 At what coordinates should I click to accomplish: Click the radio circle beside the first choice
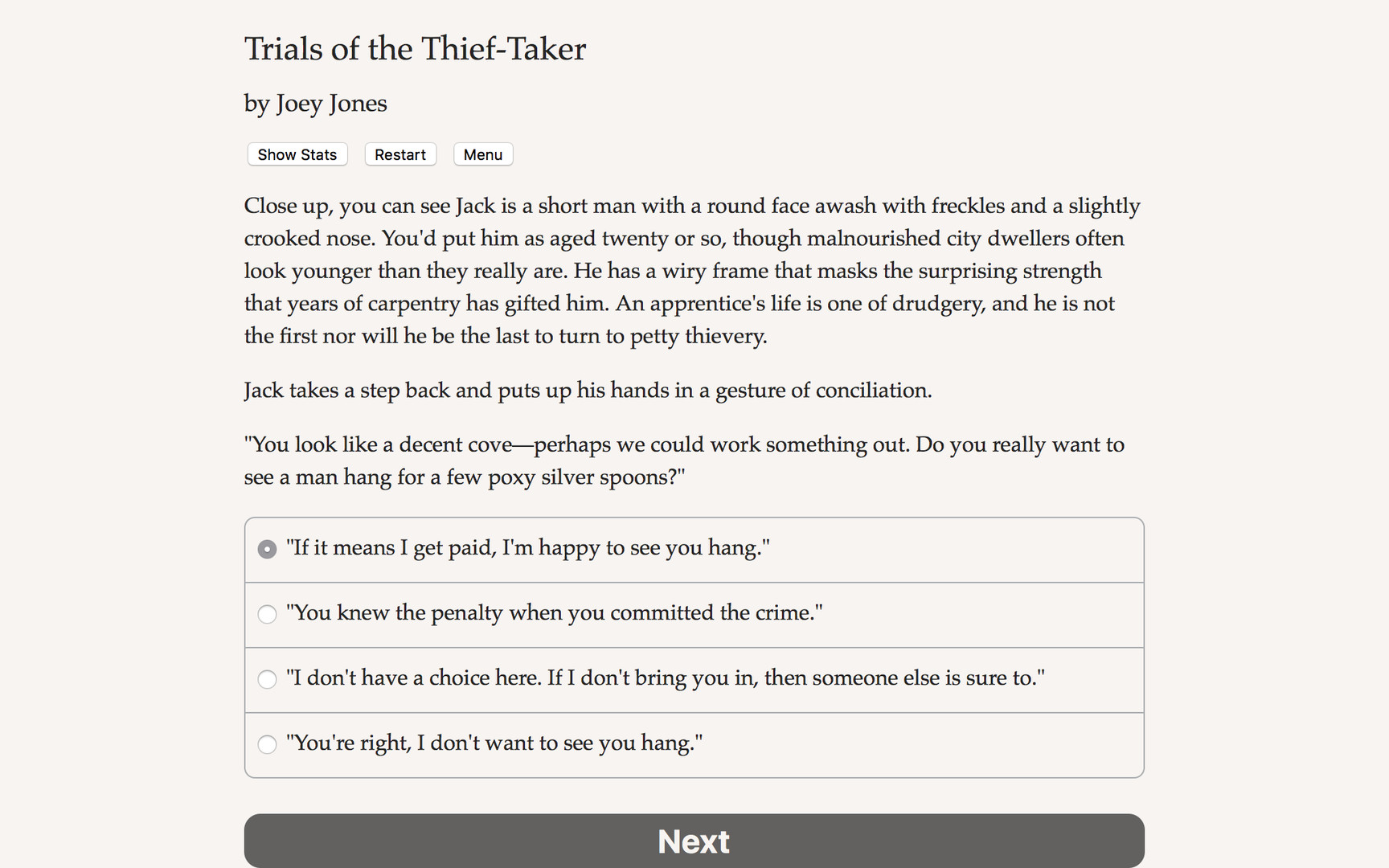pos(266,549)
